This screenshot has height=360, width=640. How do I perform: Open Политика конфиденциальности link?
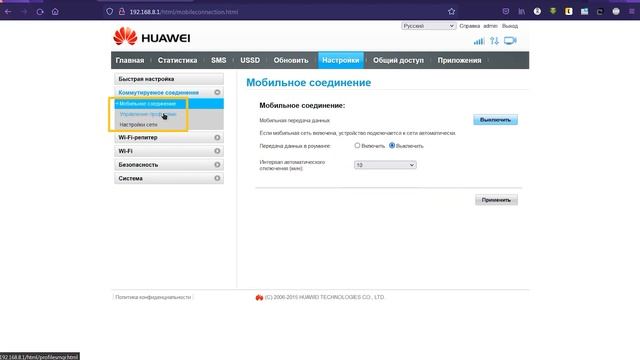(153, 297)
